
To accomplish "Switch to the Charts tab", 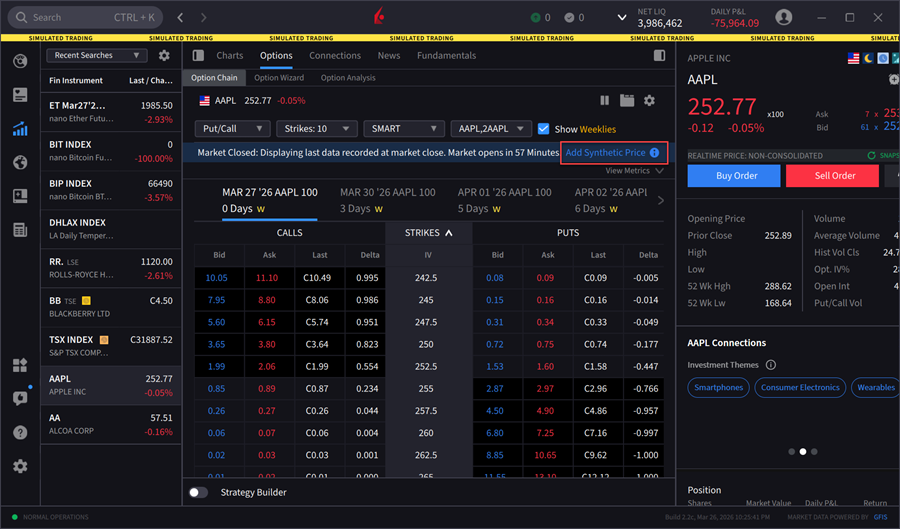I will point(229,56).
